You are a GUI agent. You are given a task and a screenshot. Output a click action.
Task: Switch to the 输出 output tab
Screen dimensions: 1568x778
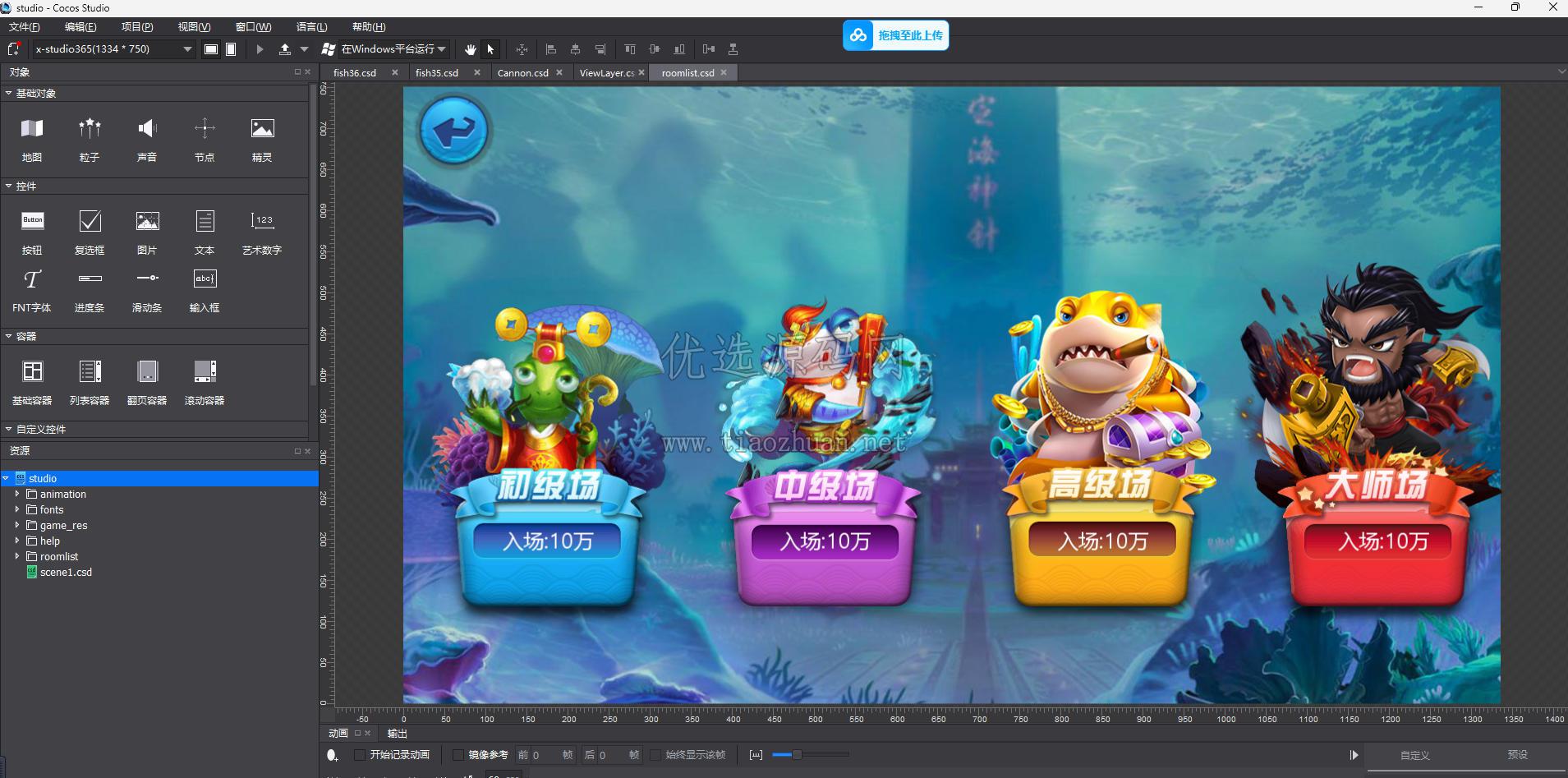(398, 734)
